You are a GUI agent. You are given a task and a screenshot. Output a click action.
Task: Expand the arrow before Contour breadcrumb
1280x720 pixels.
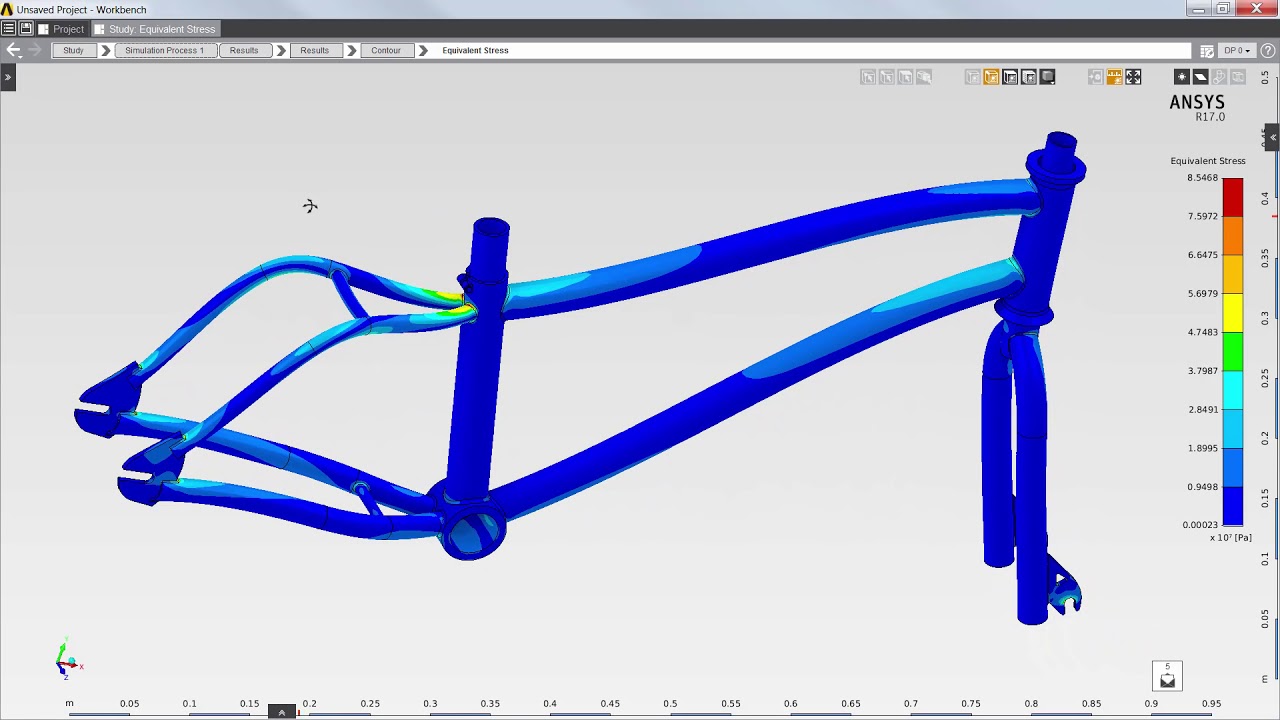[x=351, y=50]
